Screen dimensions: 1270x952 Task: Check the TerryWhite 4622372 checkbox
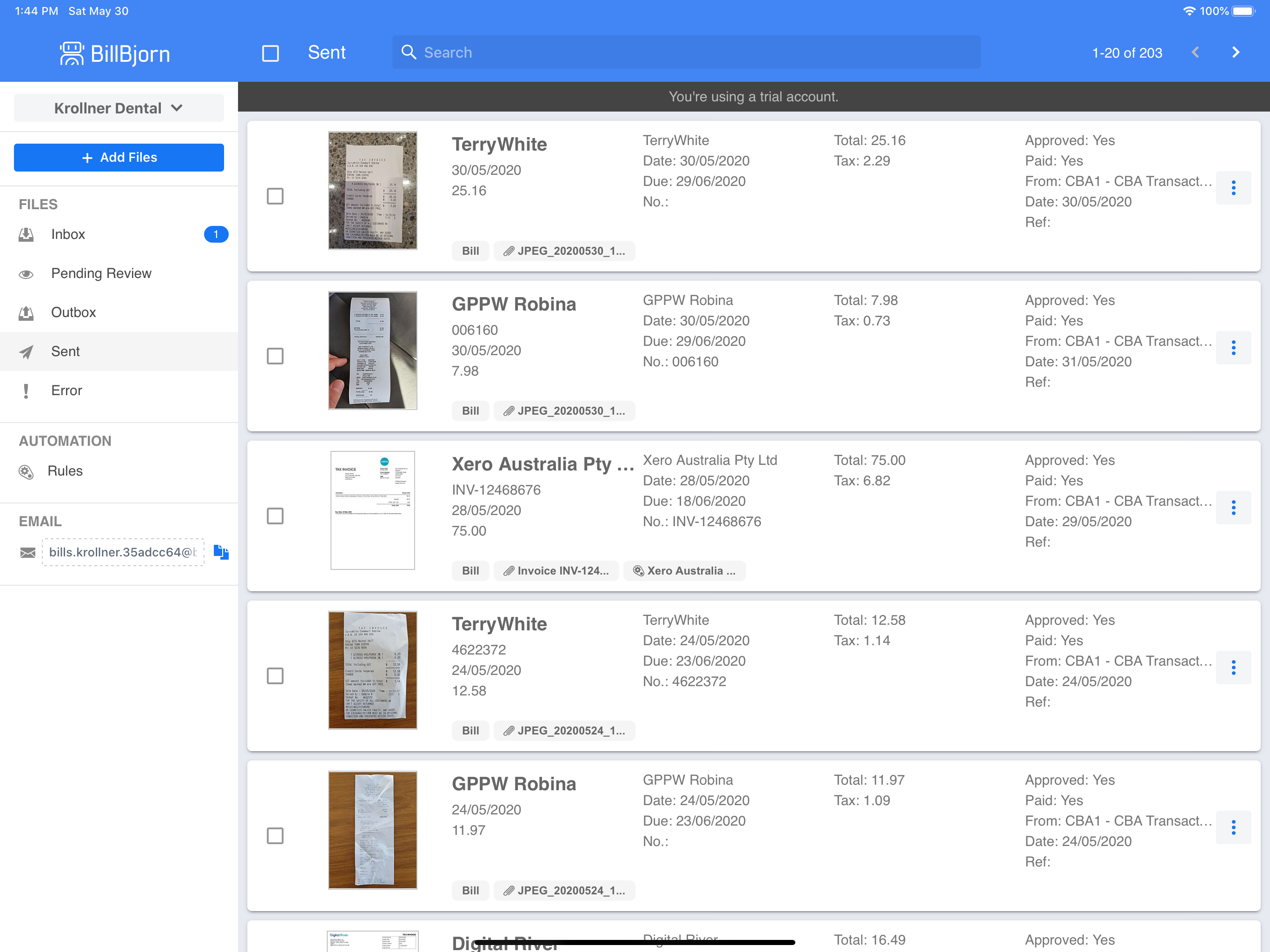275,676
